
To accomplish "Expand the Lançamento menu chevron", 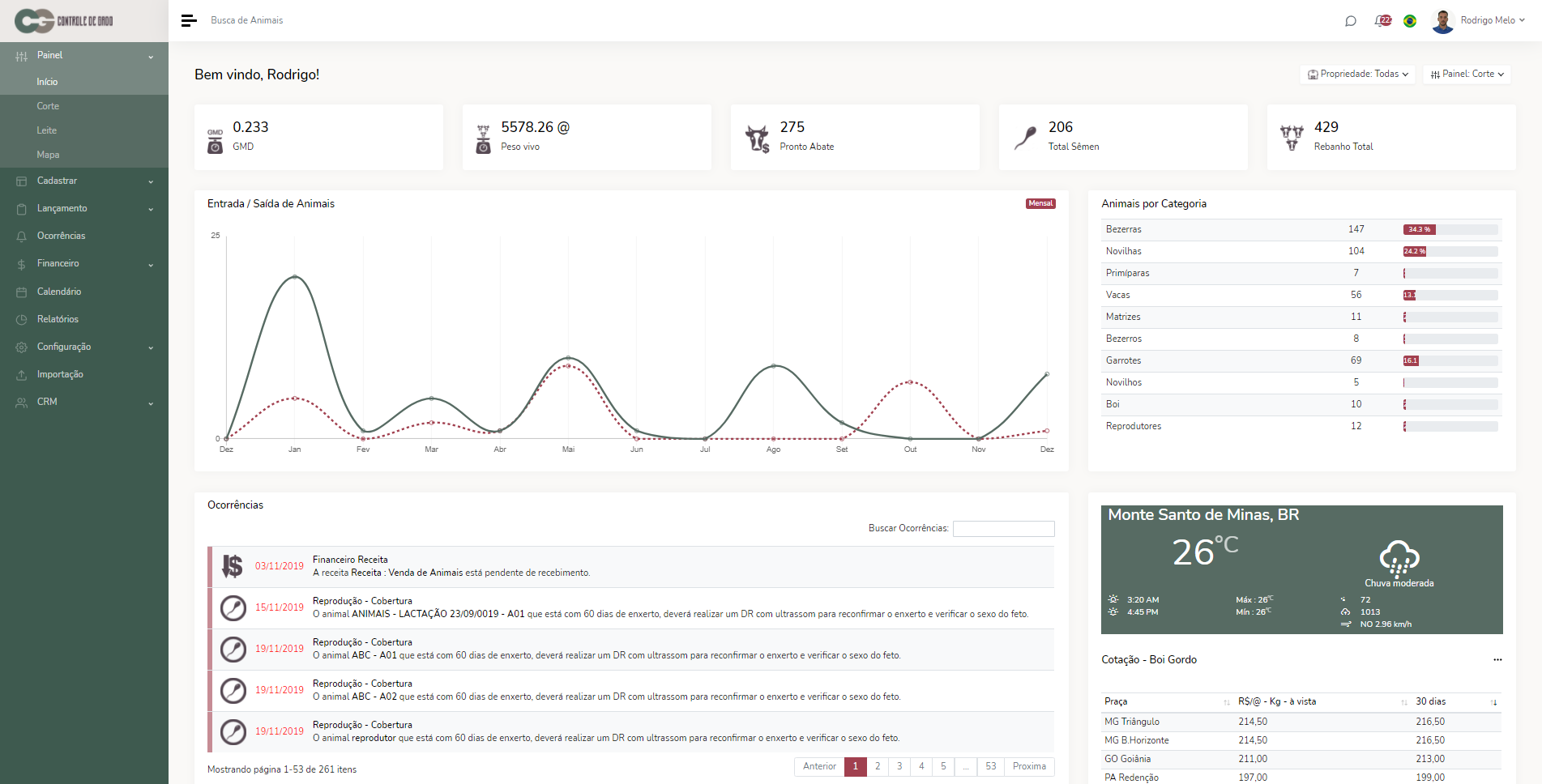I will pyautogui.click(x=151, y=209).
